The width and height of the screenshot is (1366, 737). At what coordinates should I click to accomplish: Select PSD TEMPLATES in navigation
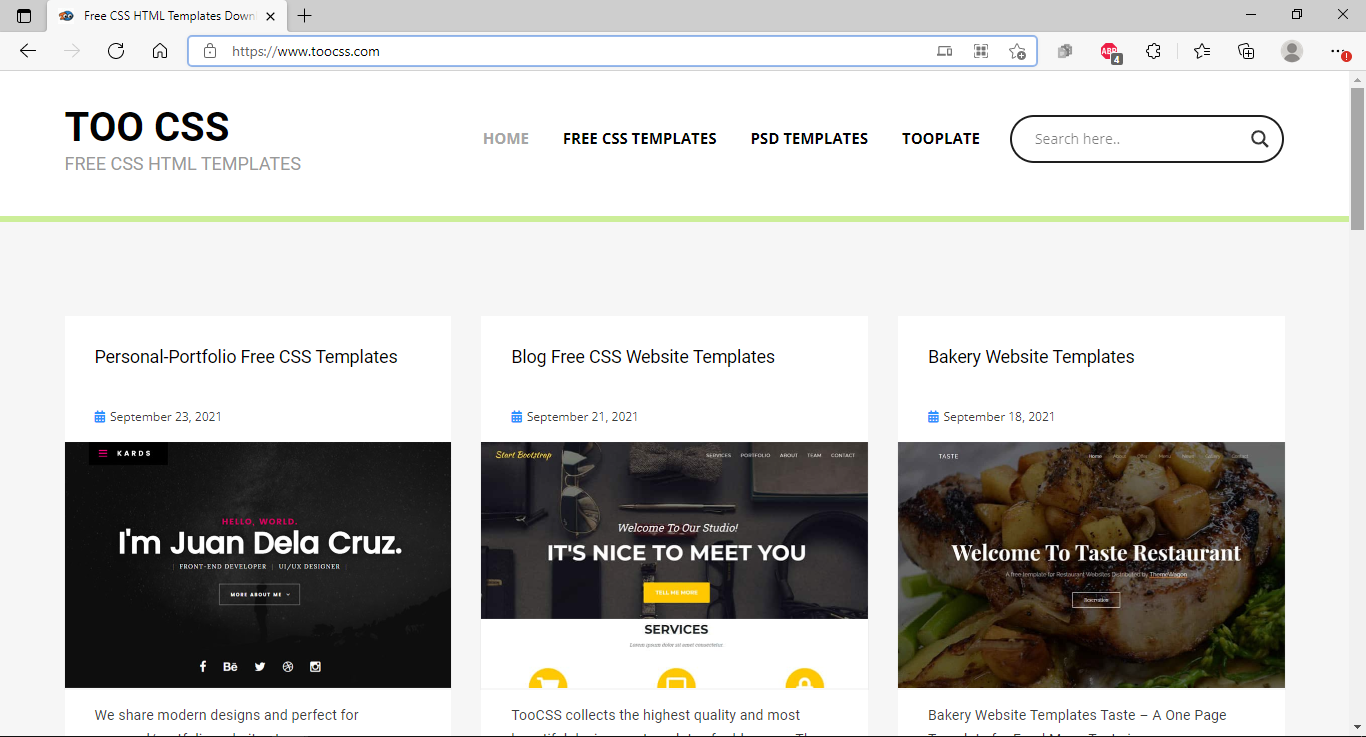pos(809,139)
